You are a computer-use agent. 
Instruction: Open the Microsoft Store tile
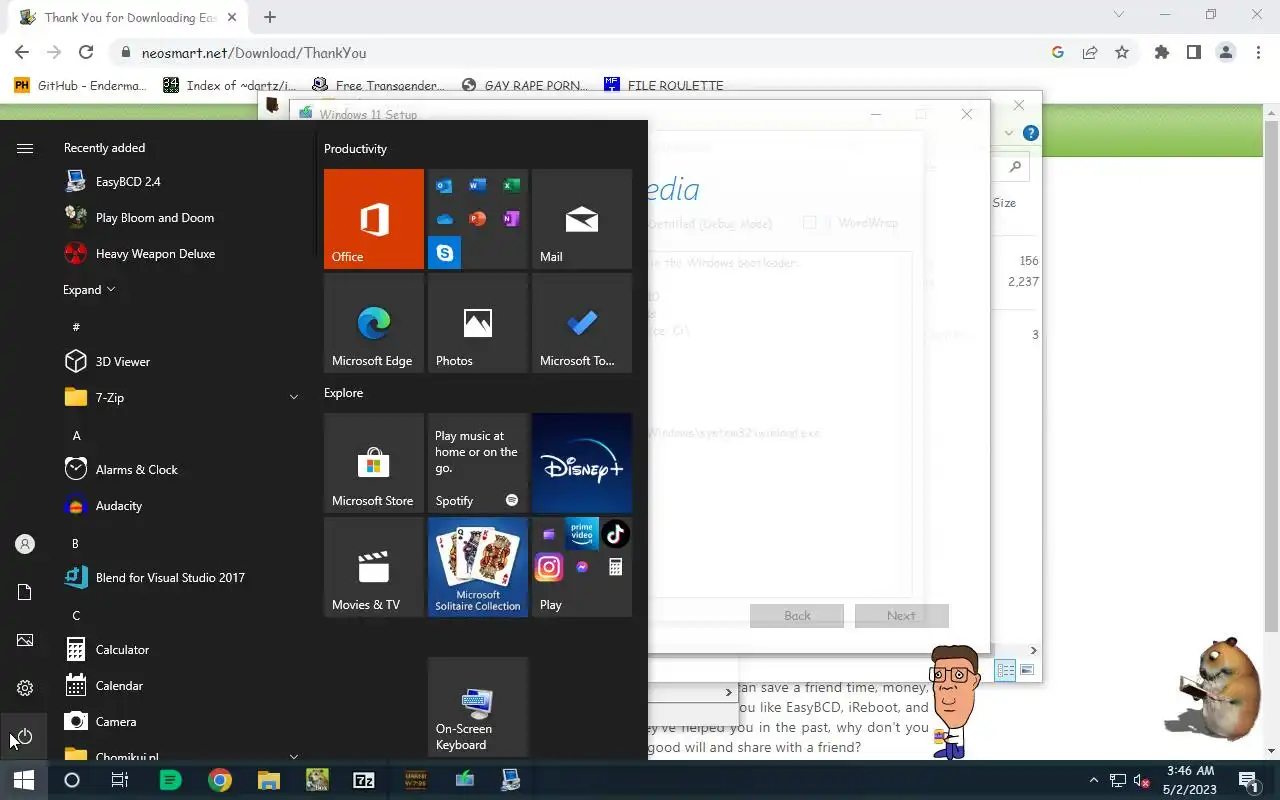point(374,463)
